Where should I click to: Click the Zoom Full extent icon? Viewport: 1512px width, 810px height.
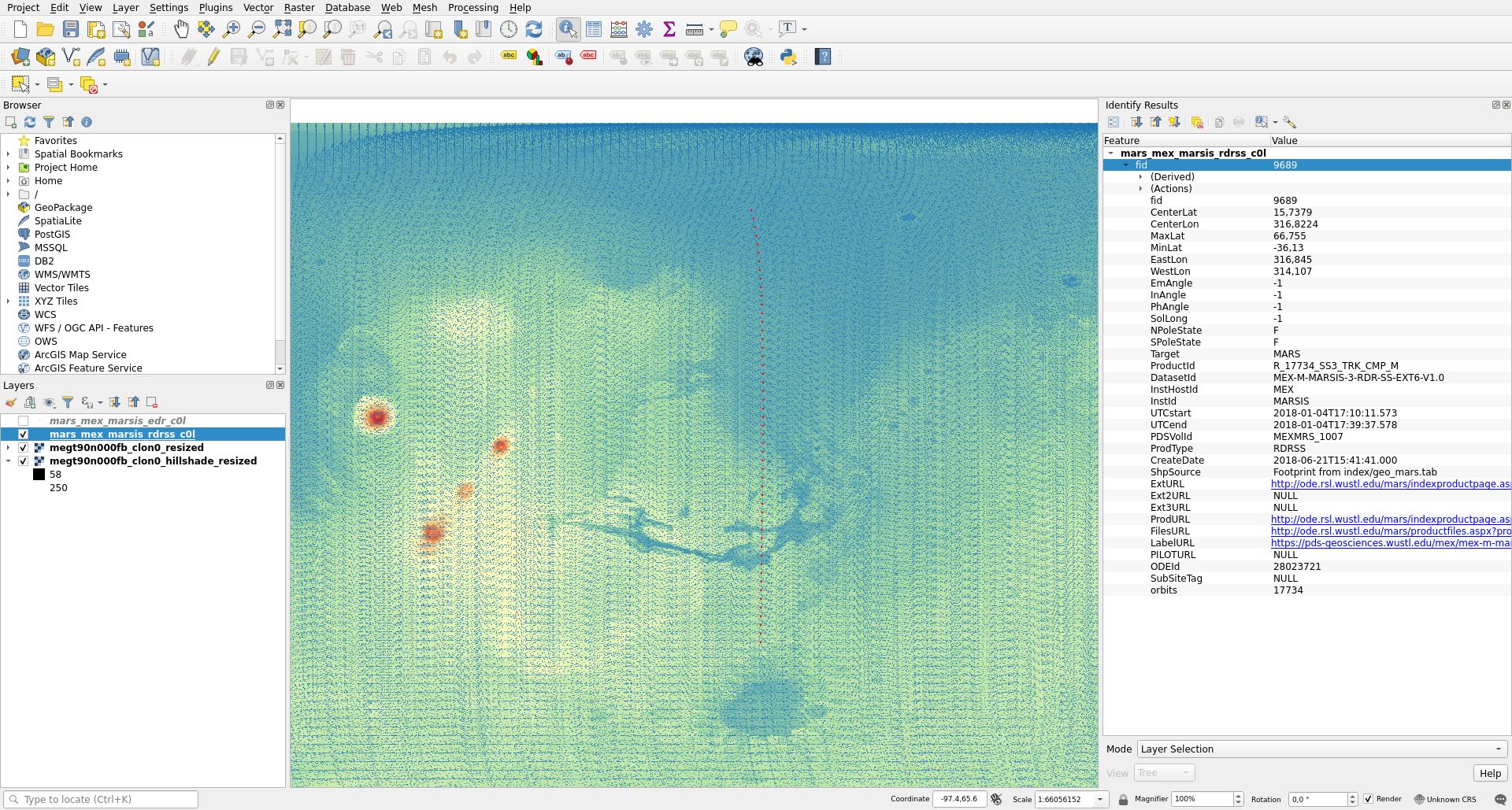pyautogui.click(x=282, y=29)
